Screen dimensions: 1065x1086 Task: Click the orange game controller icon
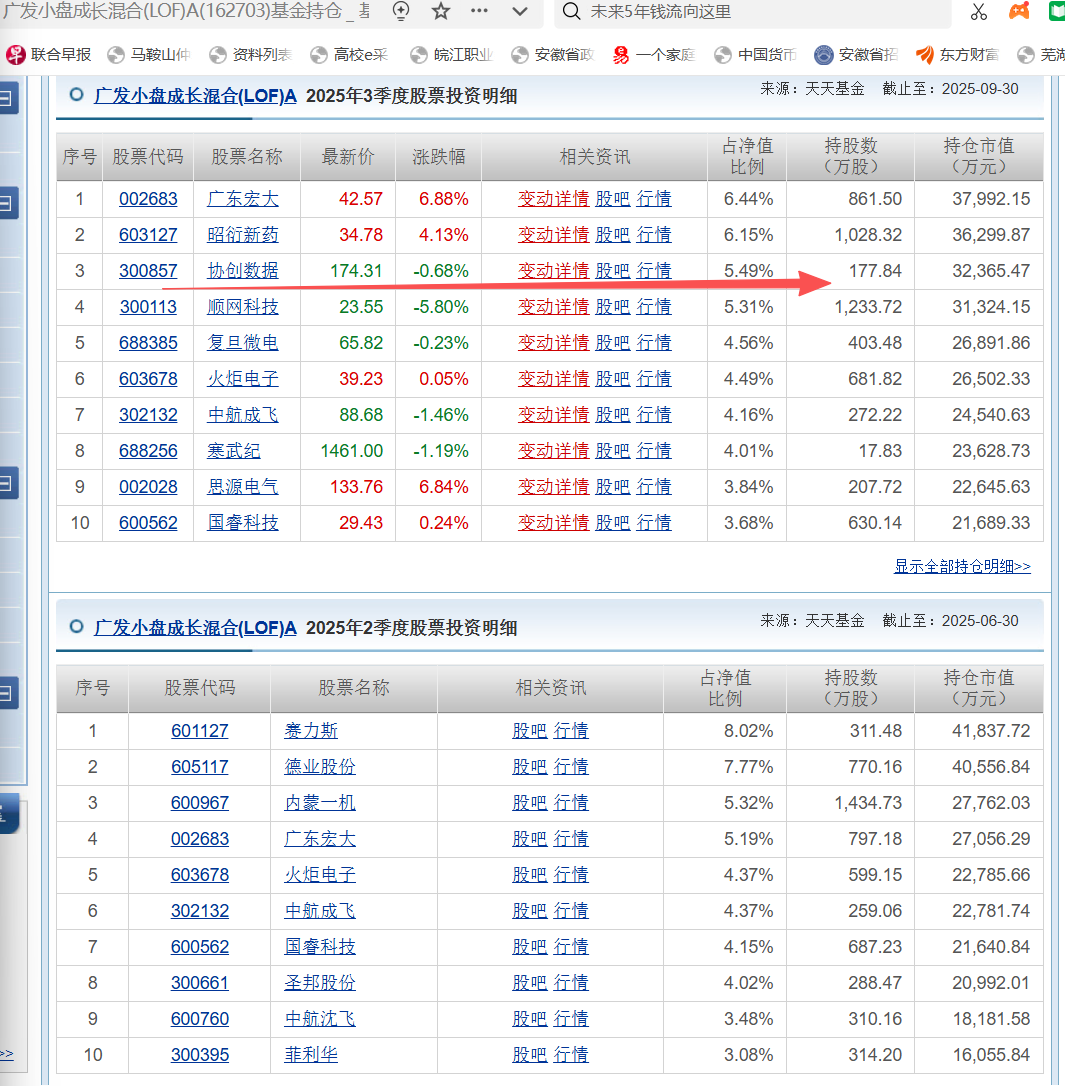1019,11
